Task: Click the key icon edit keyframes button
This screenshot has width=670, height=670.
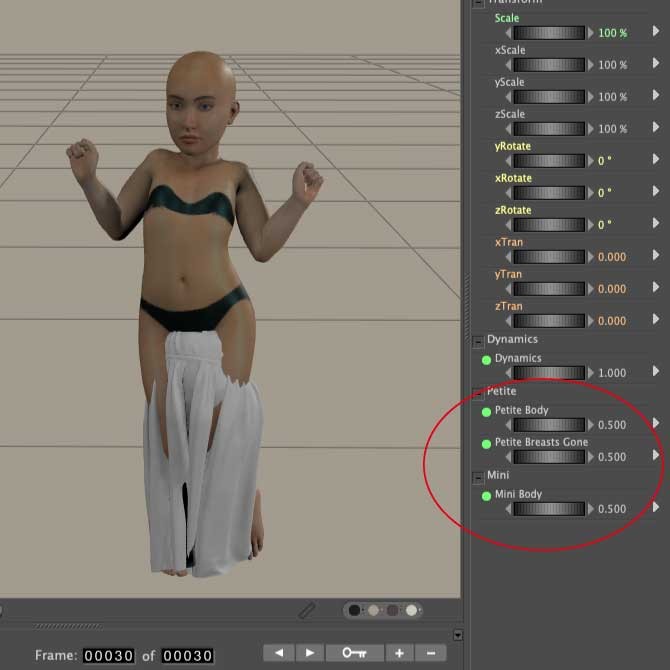Action: 354,653
